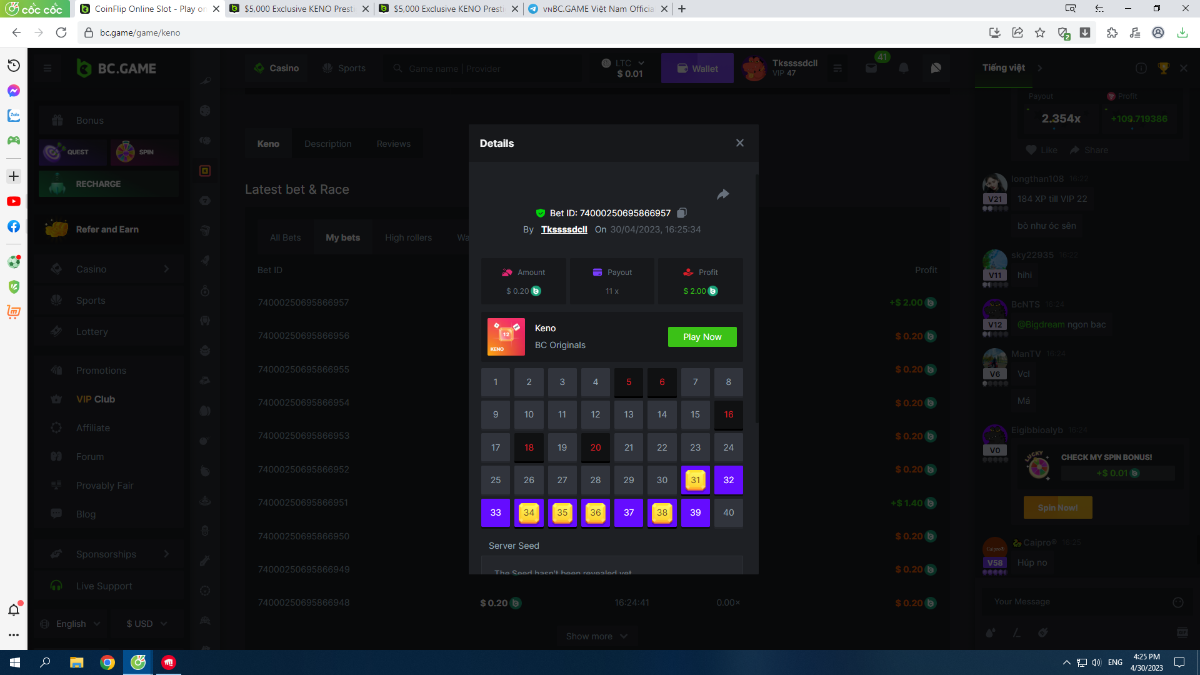The height and width of the screenshot is (675, 1200).
Task: Open Messenger in the browser sidebar
Action: (14, 90)
